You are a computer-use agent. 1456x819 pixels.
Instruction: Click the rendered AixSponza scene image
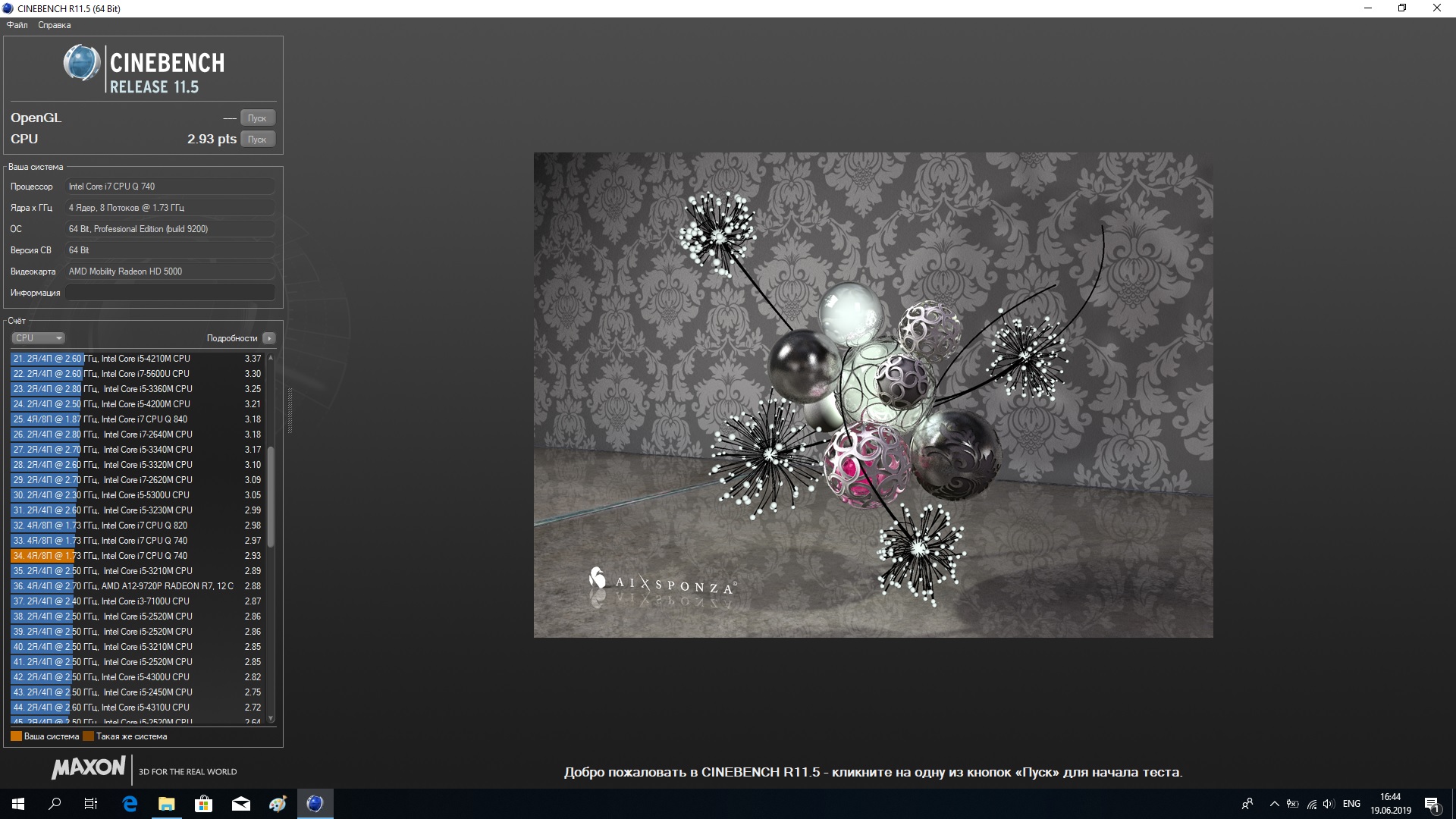pos(873,395)
